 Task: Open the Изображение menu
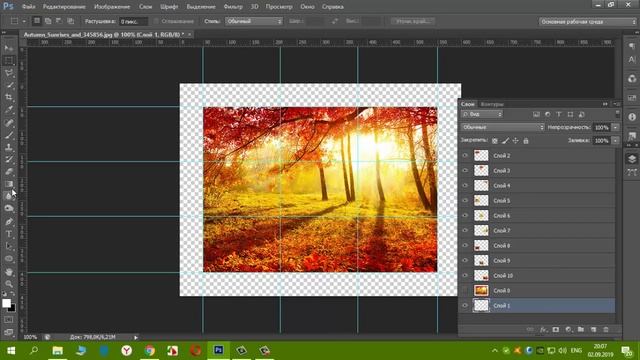[112, 7]
